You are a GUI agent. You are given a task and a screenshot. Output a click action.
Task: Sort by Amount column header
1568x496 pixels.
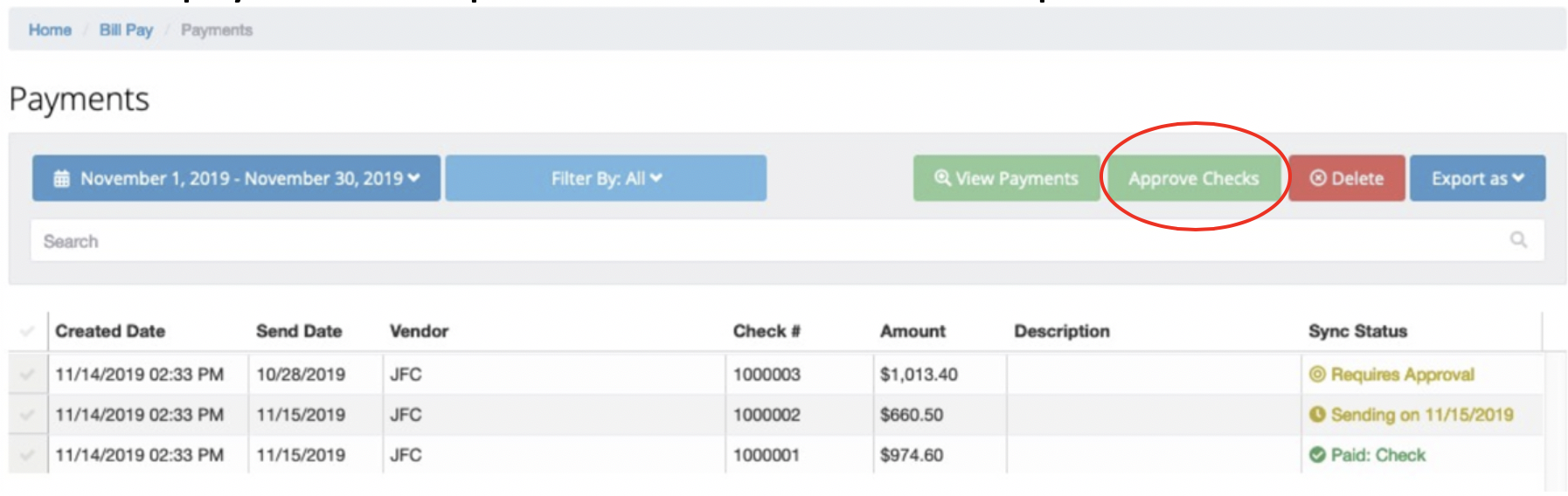[x=912, y=331]
